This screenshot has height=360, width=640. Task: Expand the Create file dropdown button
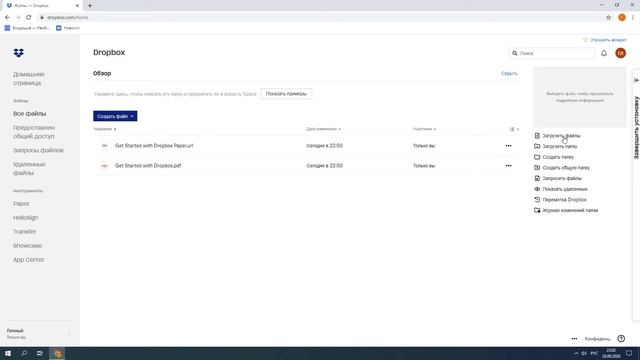pyautogui.click(x=115, y=116)
